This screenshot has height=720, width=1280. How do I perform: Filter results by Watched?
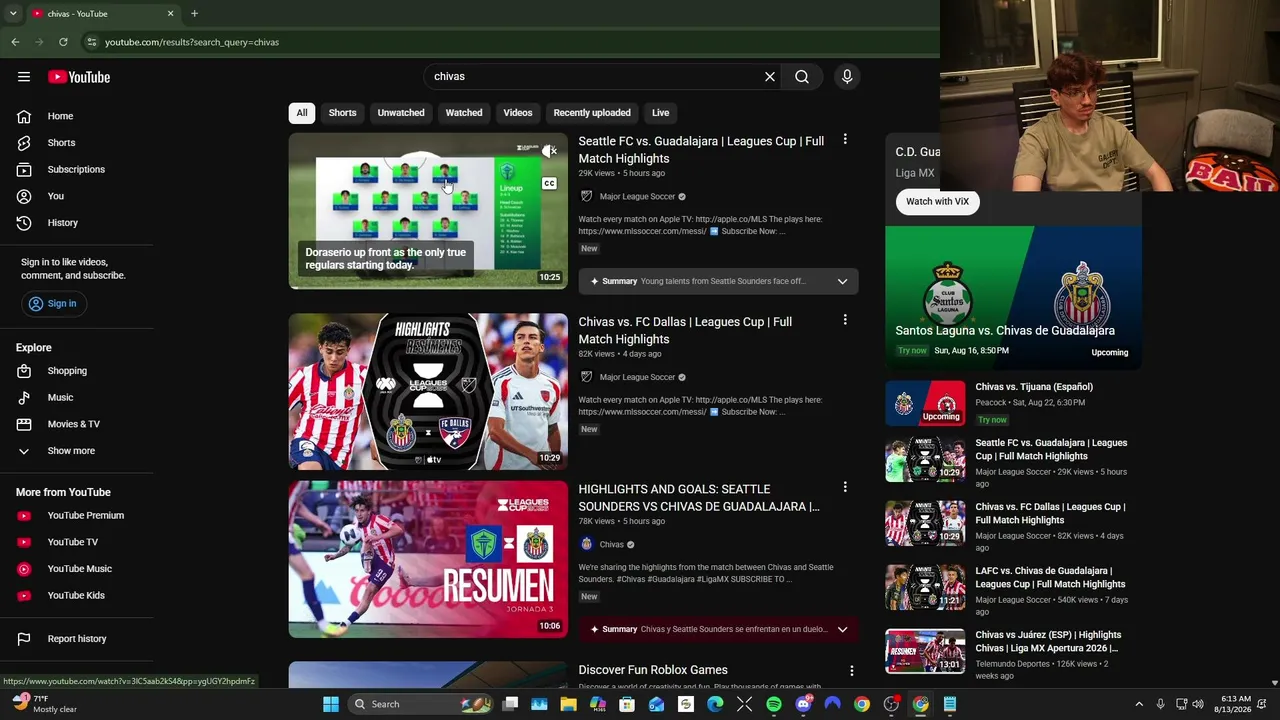464,113
